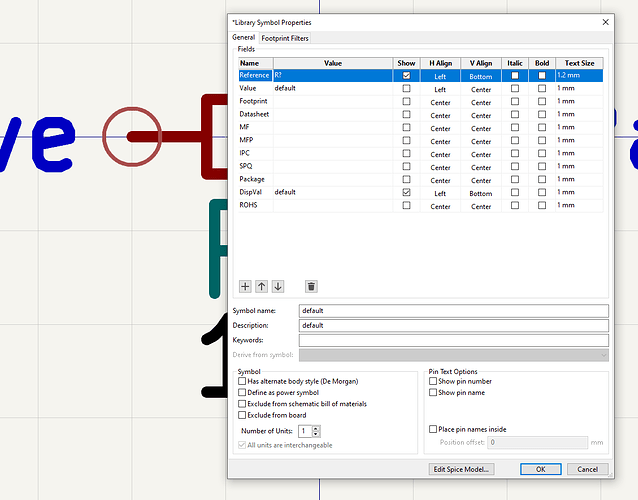The image size is (638, 500).
Task: Open the Footprint Filters tab
Action: [285, 38]
